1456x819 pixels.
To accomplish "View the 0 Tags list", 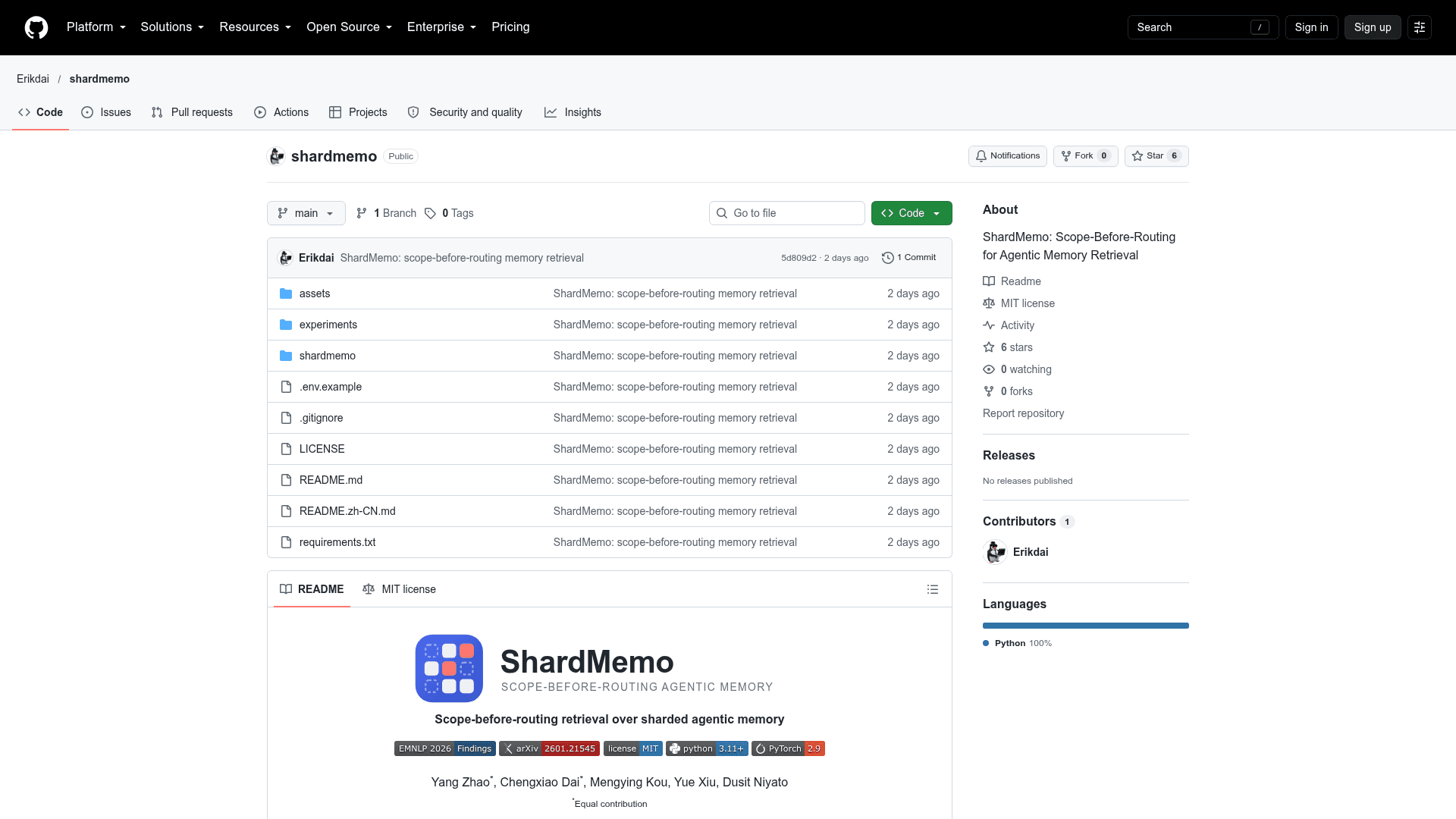I will point(449,213).
